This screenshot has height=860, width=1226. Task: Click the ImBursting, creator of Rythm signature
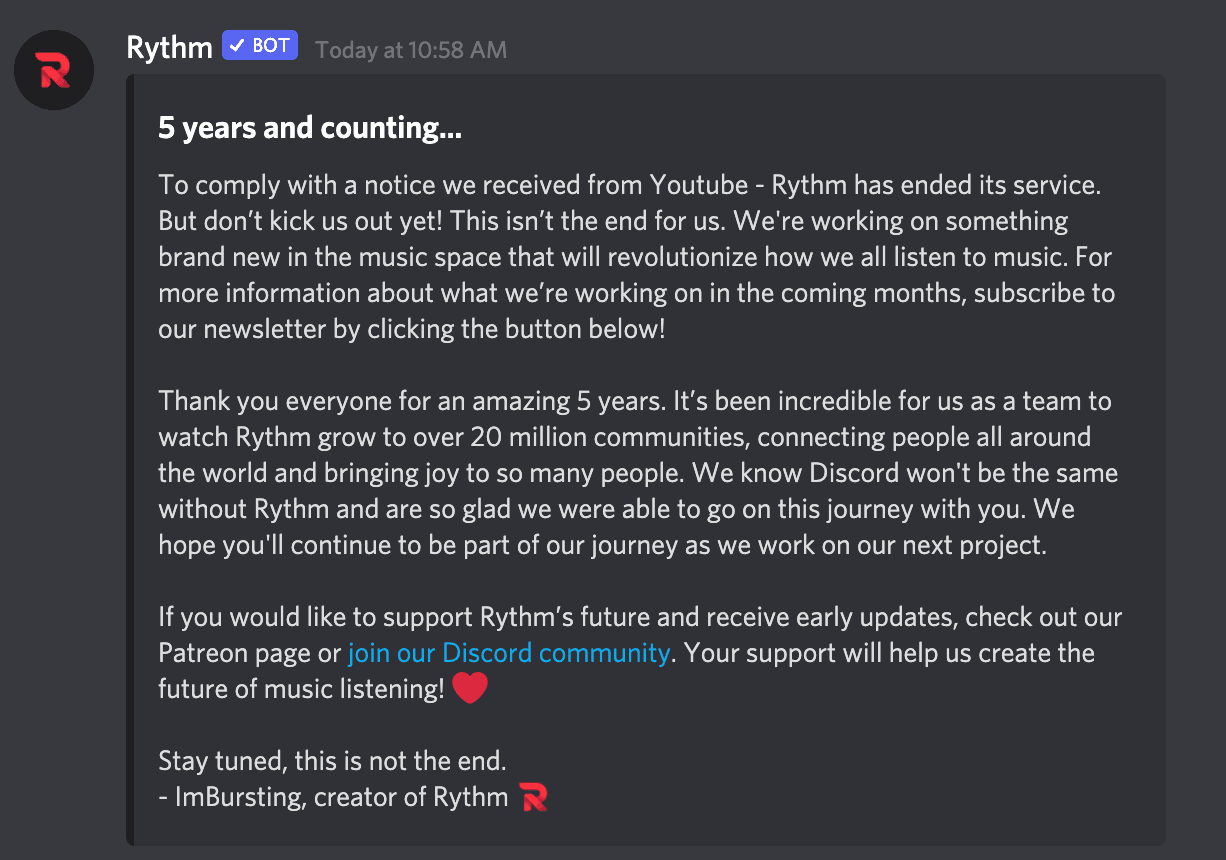click(333, 797)
